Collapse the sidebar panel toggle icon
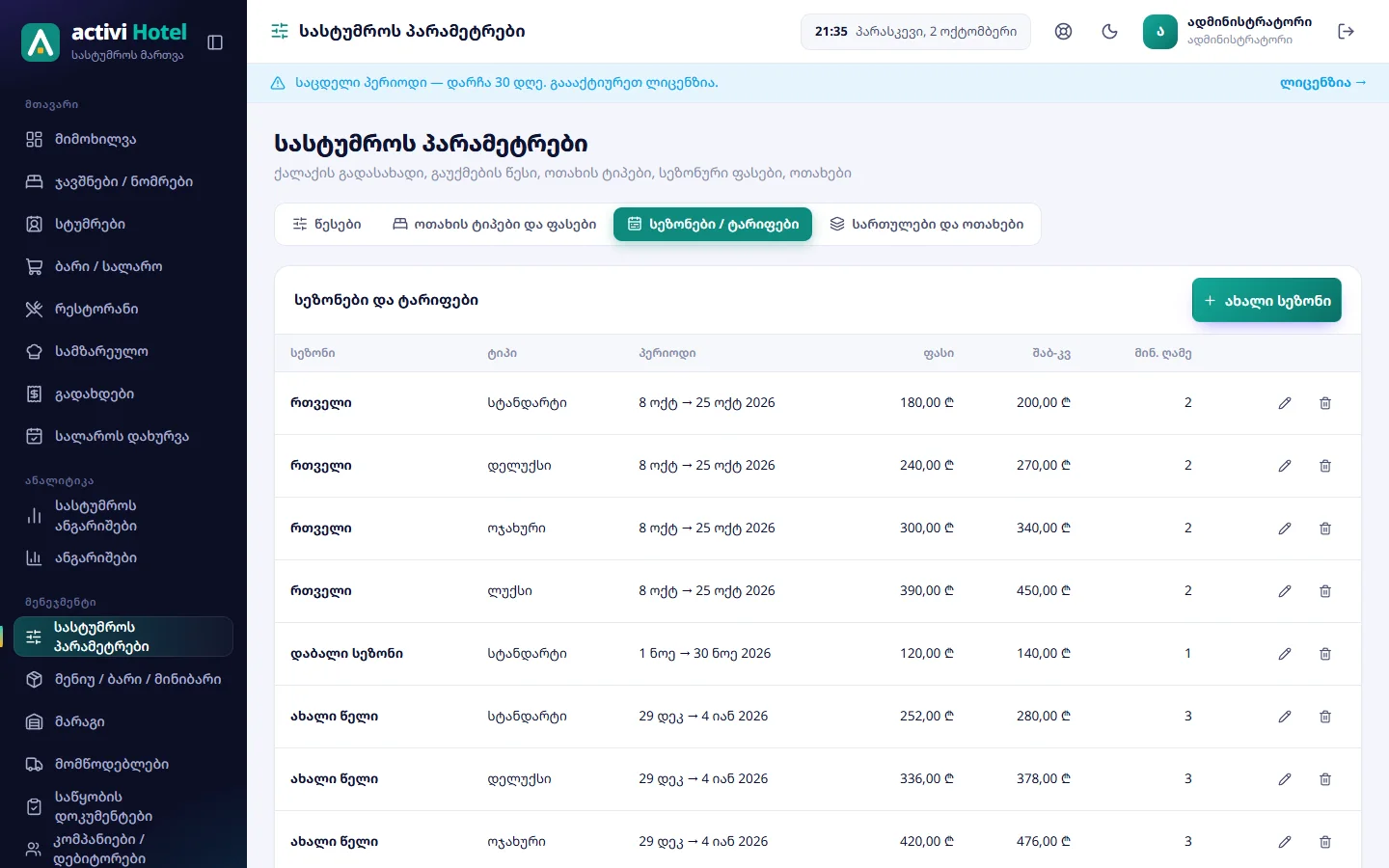1389x868 pixels. [215, 42]
